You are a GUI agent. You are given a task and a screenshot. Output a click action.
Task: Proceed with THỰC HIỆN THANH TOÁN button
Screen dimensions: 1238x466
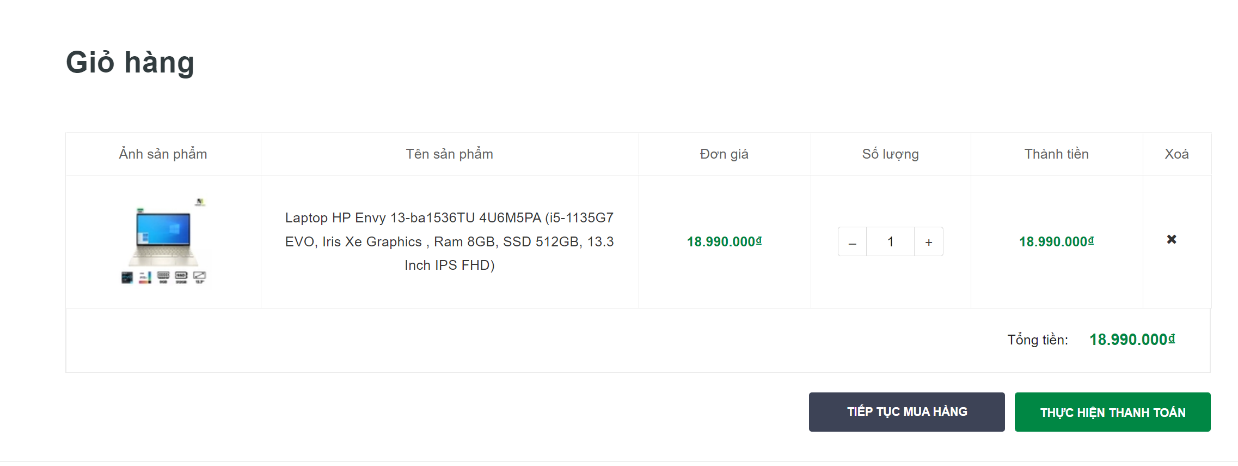coord(1112,412)
